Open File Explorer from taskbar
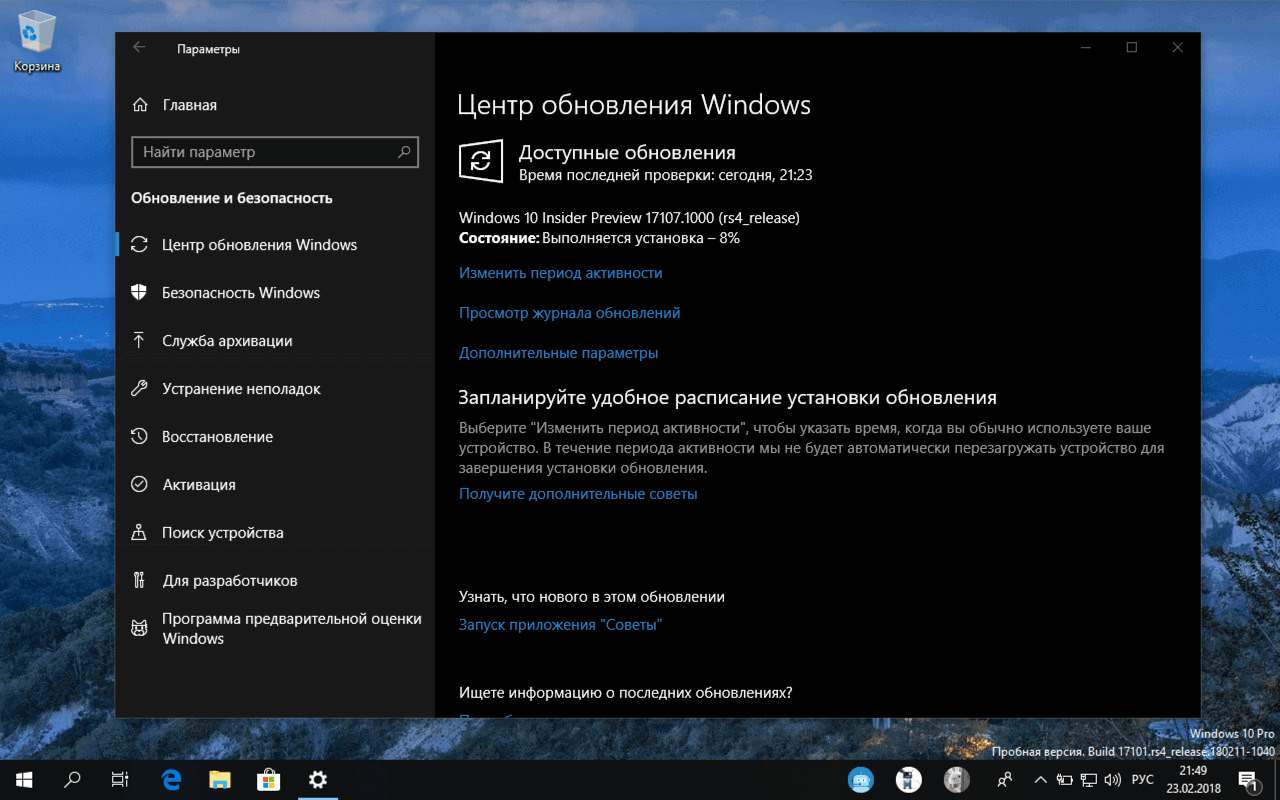1280x800 pixels. pos(220,780)
